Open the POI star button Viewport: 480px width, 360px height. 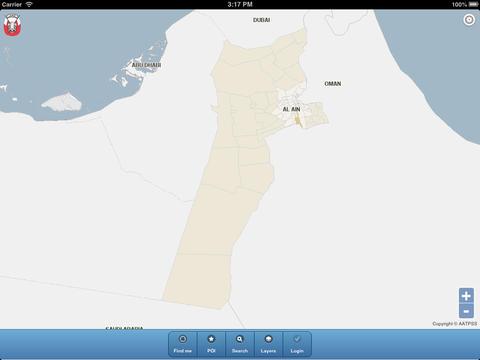(x=211, y=344)
